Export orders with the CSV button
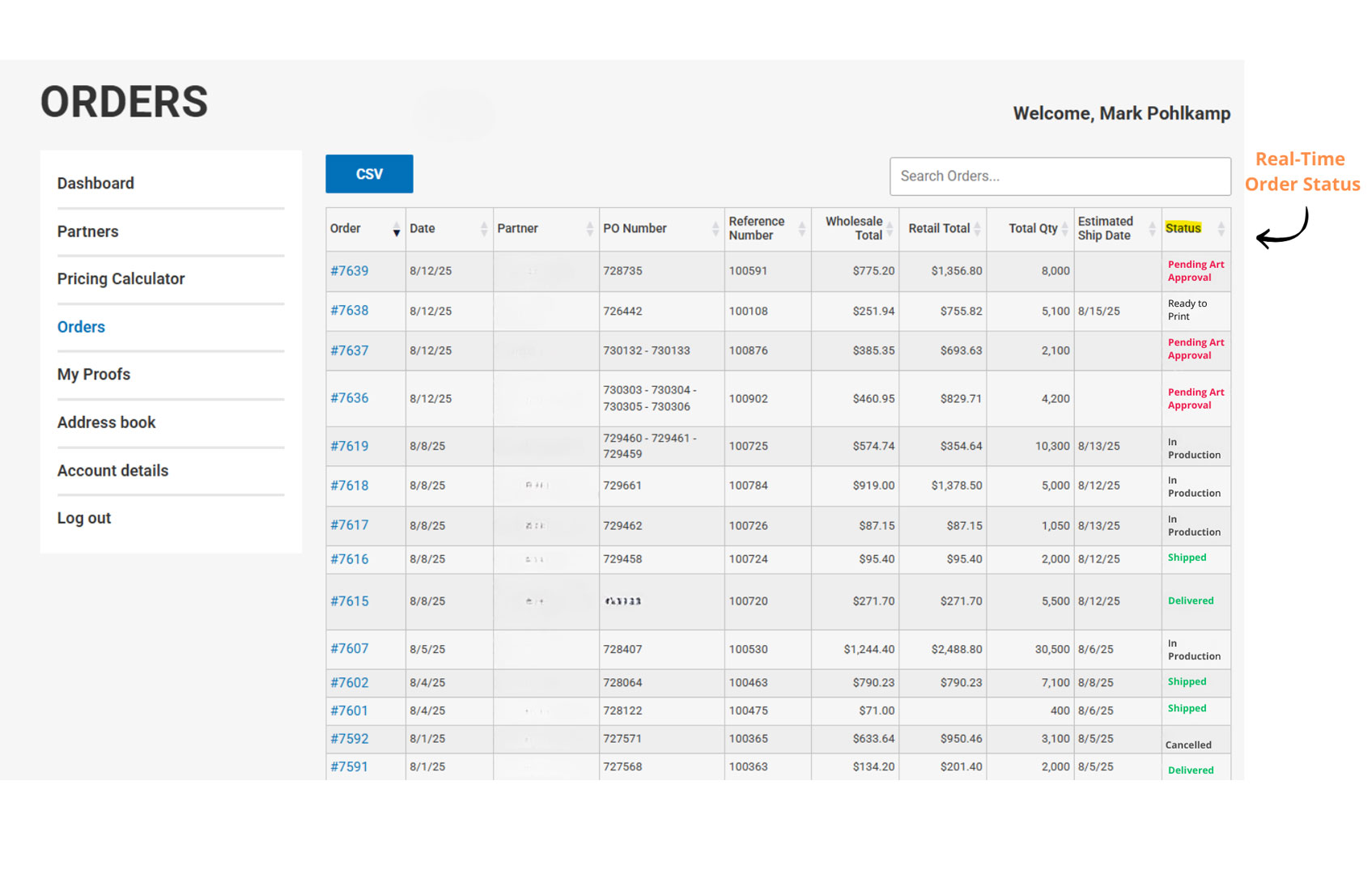1372x874 pixels. click(x=369, y=174)
